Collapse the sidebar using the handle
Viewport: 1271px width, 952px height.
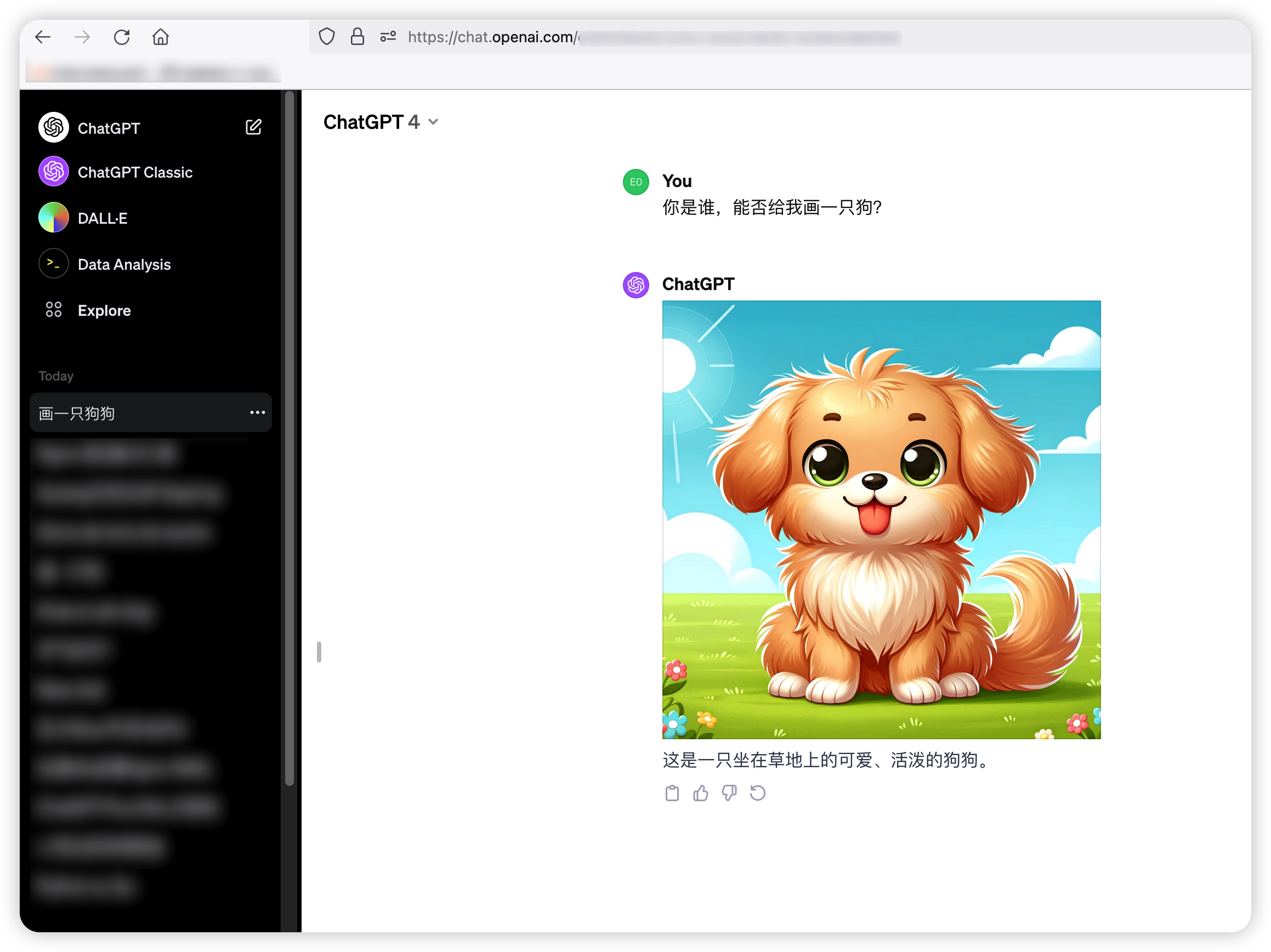click(319, 652)
